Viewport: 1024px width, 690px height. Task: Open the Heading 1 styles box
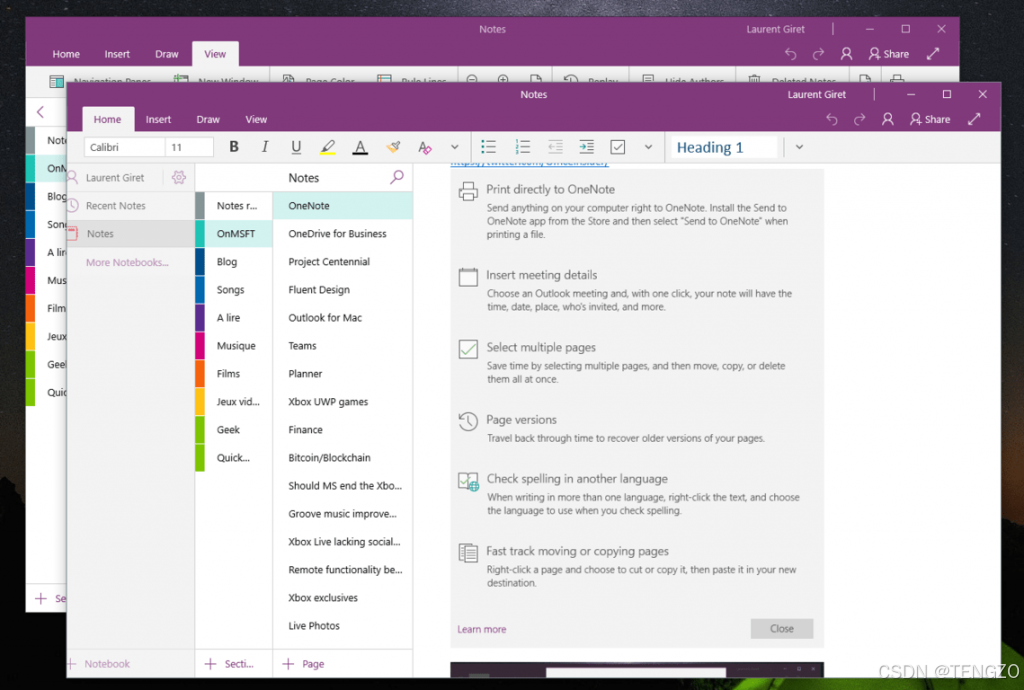(725, 148)
